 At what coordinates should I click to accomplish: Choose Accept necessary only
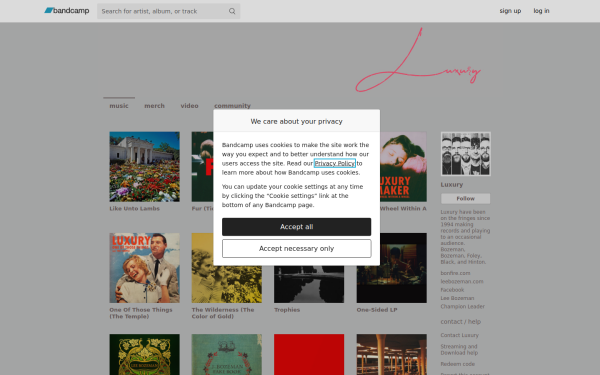coord(297,248)
